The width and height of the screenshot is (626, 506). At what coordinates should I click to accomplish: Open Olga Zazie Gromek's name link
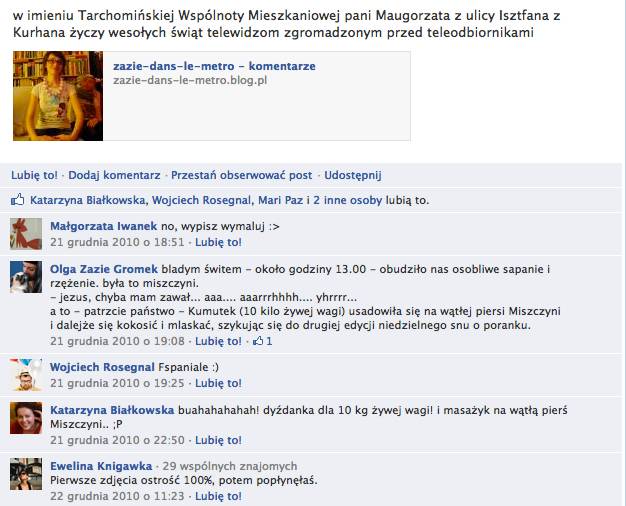104,269
